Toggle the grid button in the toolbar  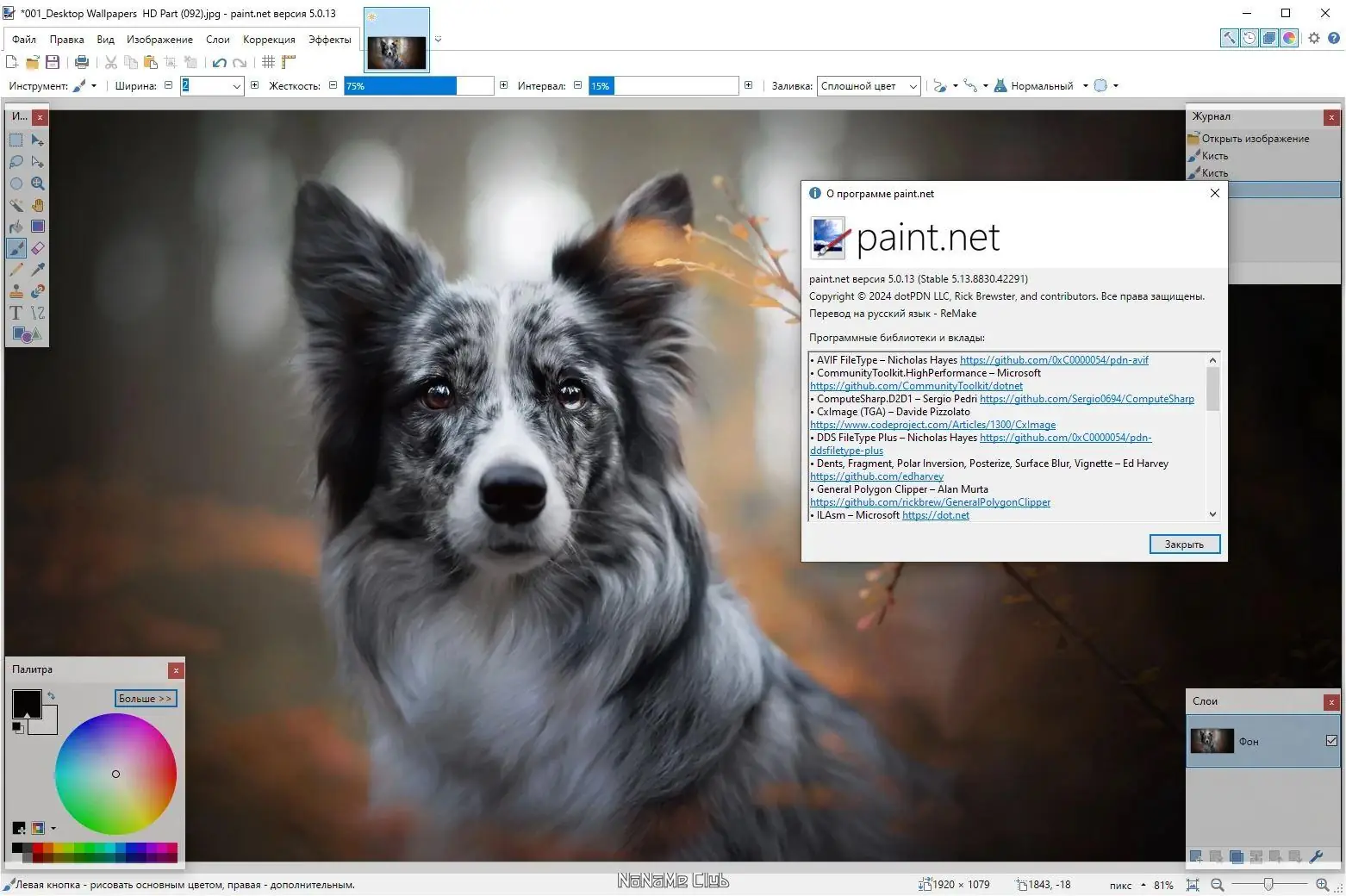click(x=268, y=62)
